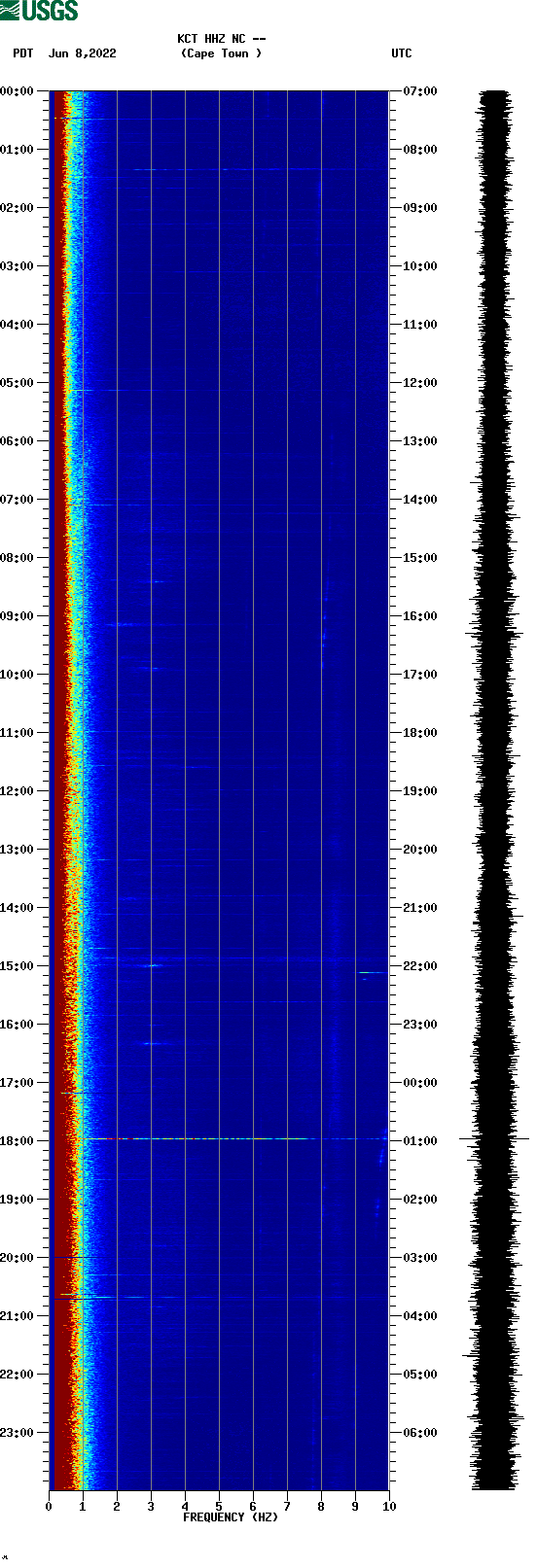Click frequency axis tick label '3'
537x1568 pixels.
pos(151,1507)
